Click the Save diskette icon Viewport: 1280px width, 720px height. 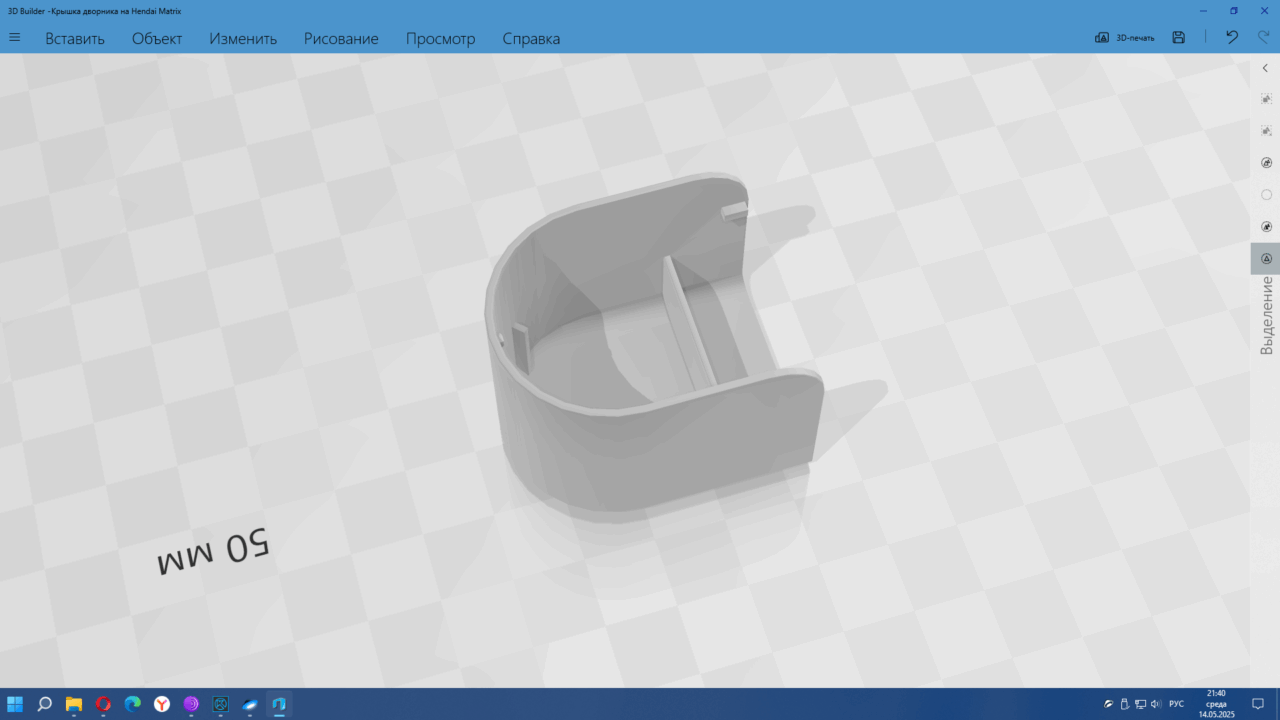pos(1179,38)
